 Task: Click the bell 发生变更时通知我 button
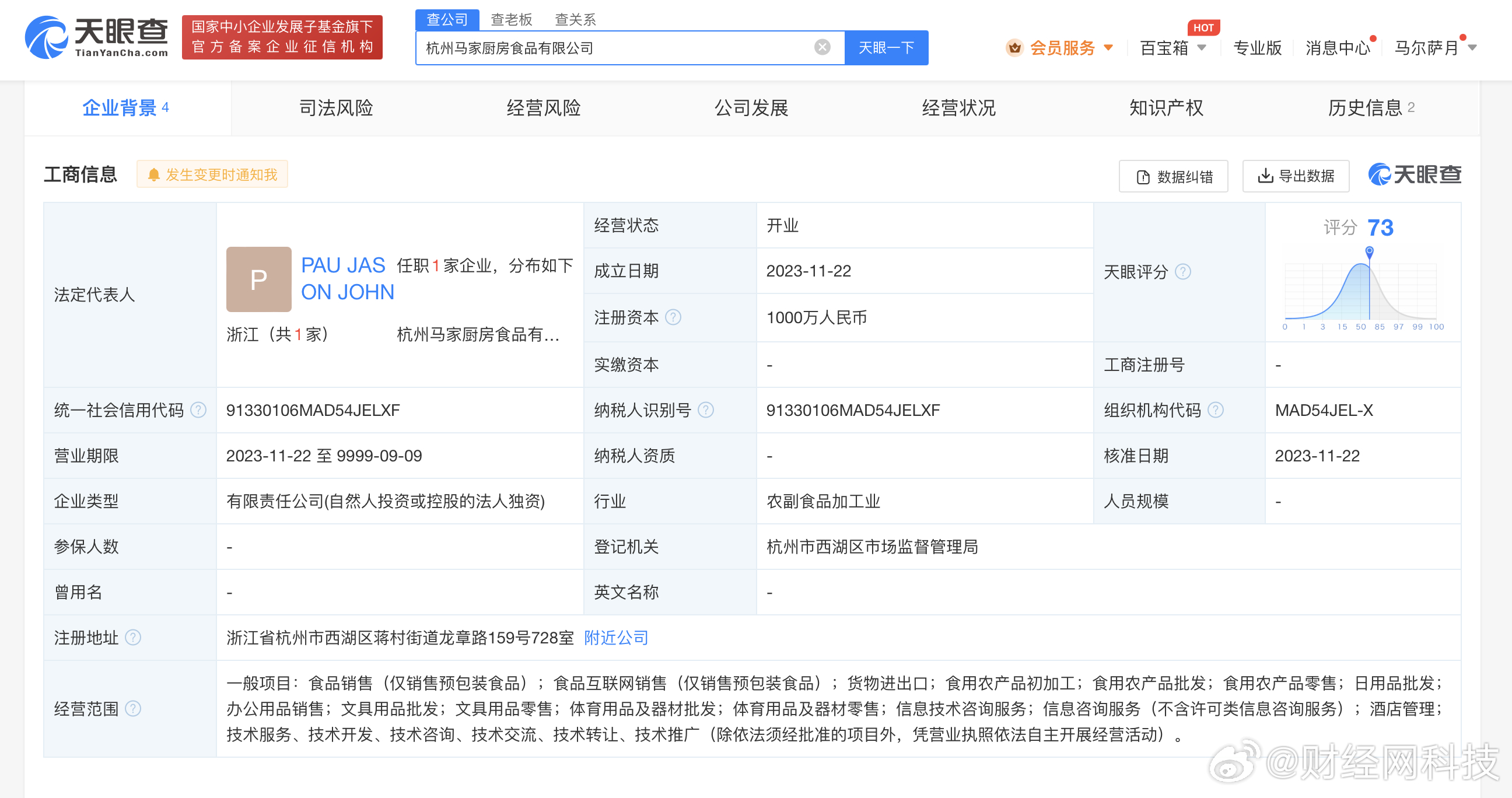click(x=212, y=175)
